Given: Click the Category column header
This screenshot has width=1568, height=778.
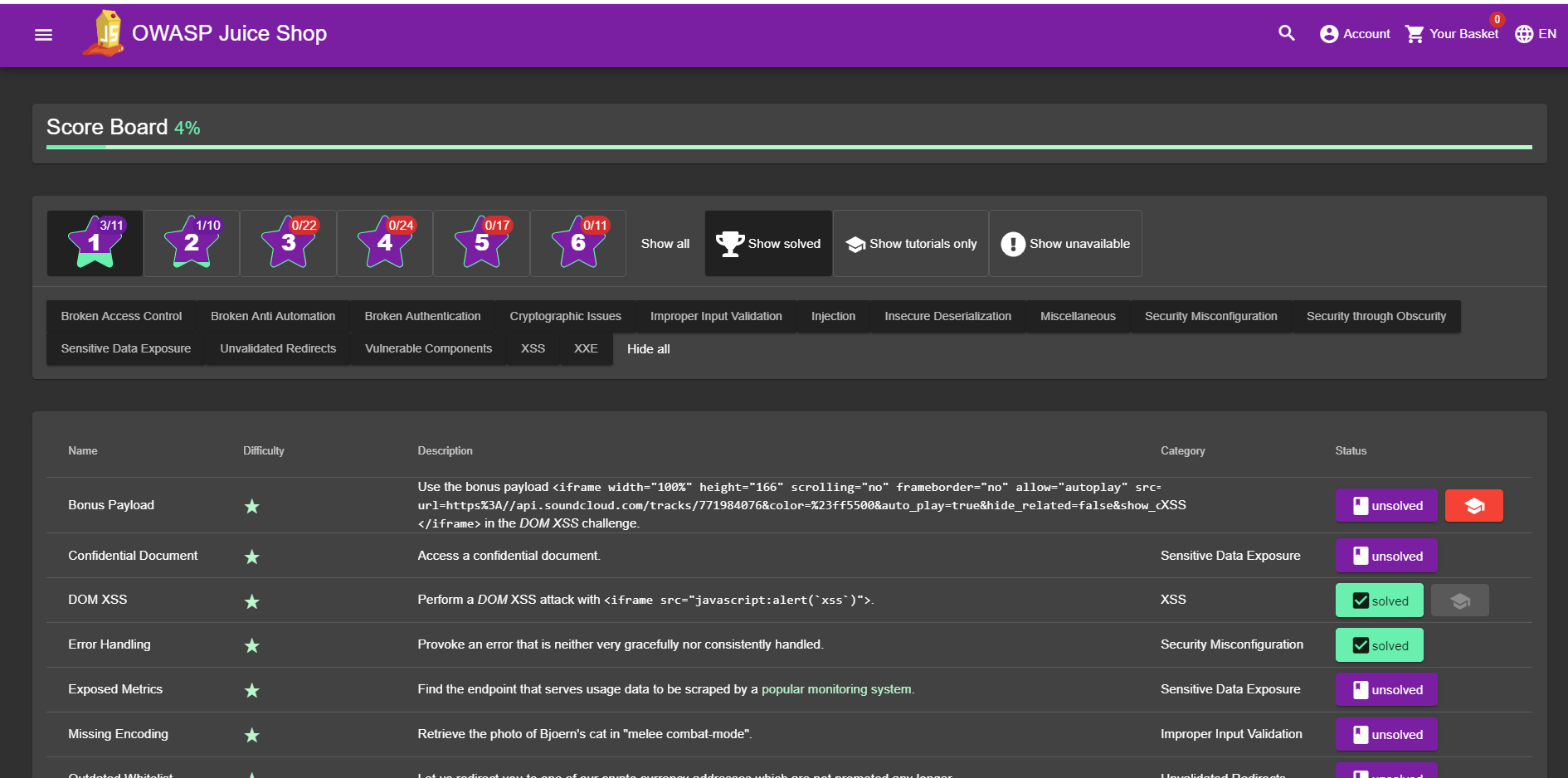Looking at the screenshot, I should [x=1183, y=451].
